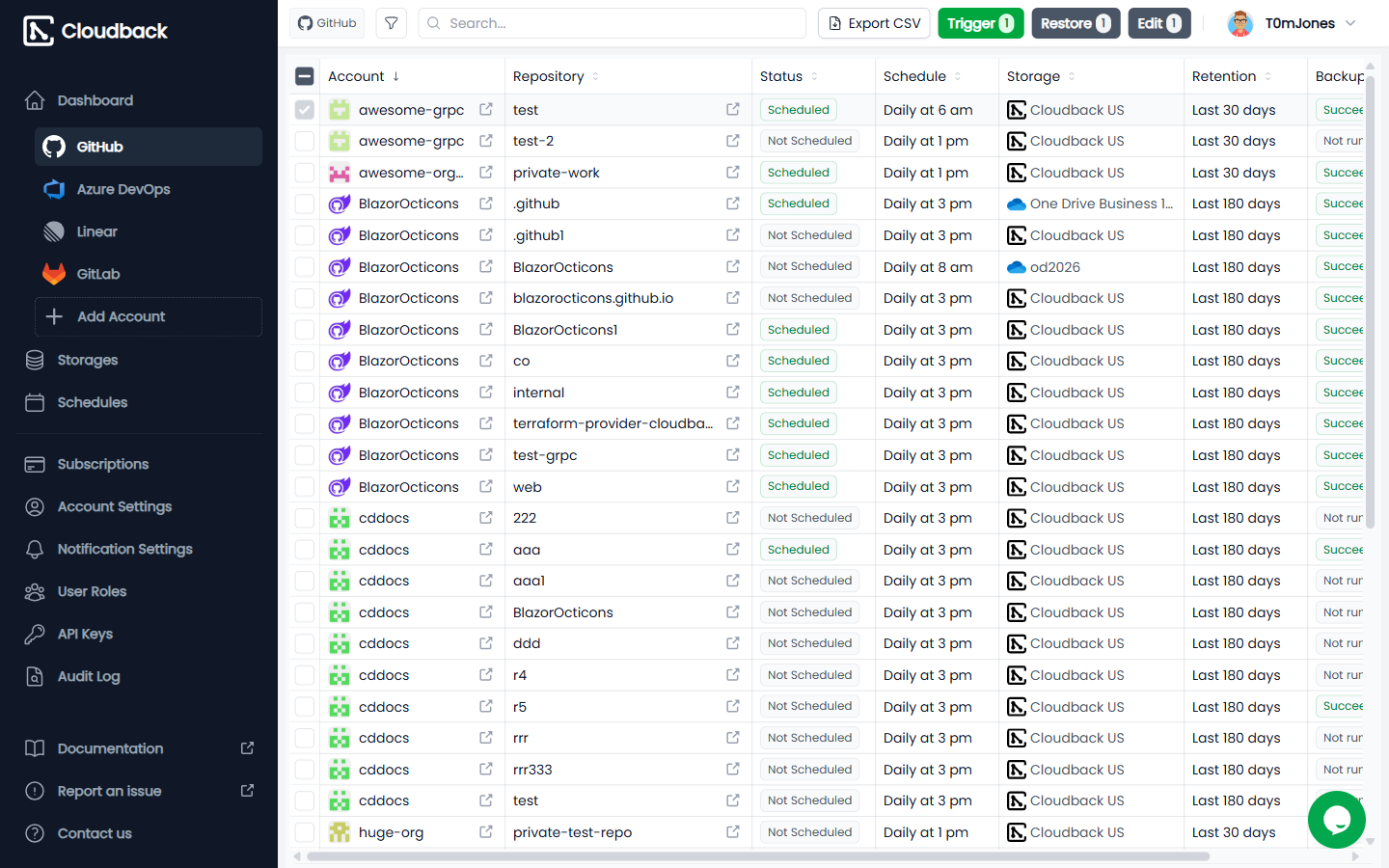1389x868 pixels.
Task: Click the Cloudback logo
Action: [95, 31]
